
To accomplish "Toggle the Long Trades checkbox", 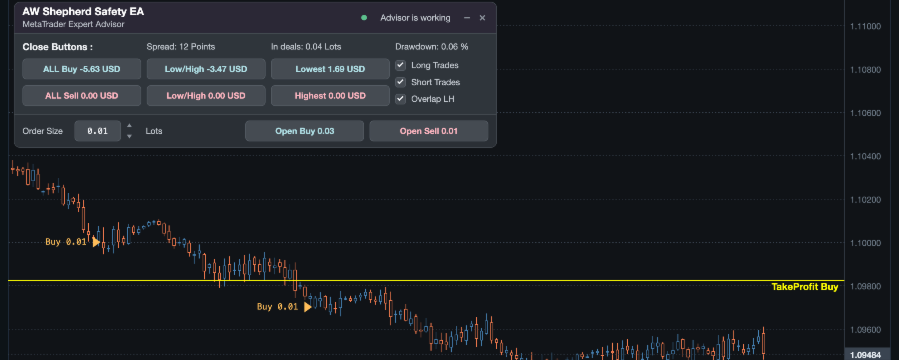I will coord(401,65).
